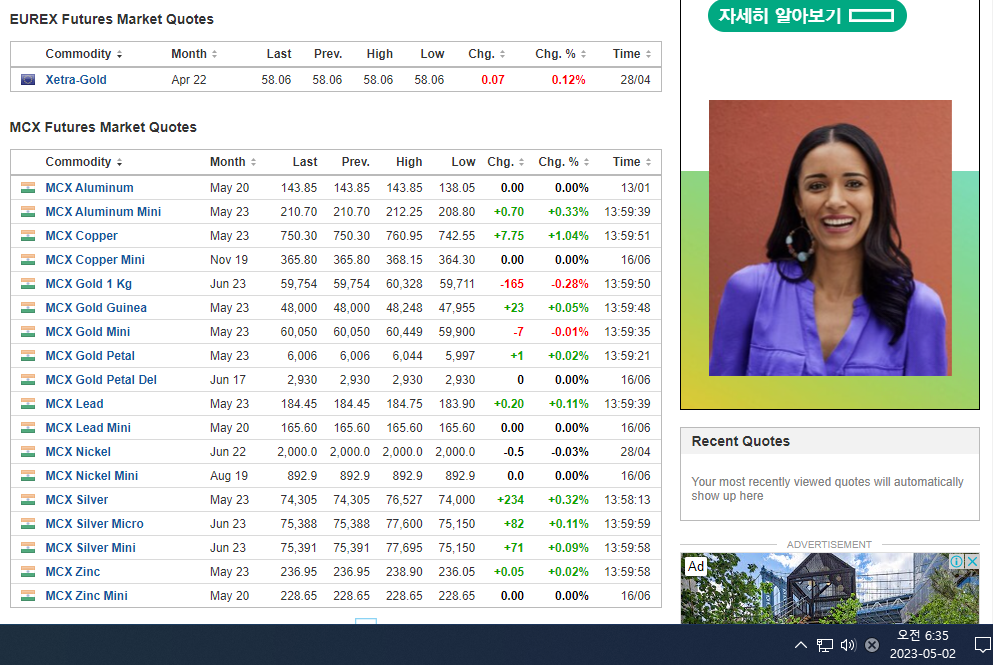
Task: Open the Xetra-Gold quote link
Action: (76, 80)
